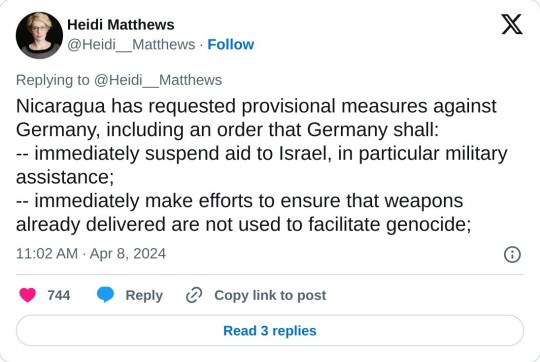Click the 744 likes count
Image resolution: width=540 pixels, height=362 pixels.
[59, 296]
